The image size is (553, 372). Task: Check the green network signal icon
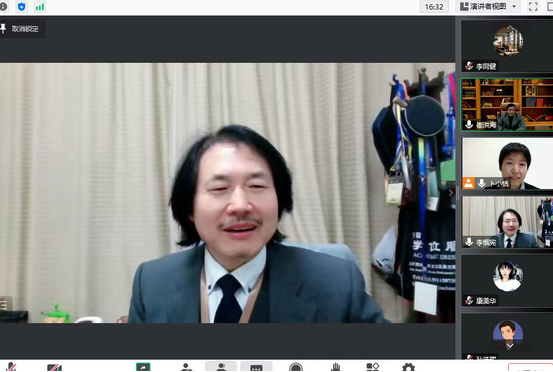tap(40, 6)
